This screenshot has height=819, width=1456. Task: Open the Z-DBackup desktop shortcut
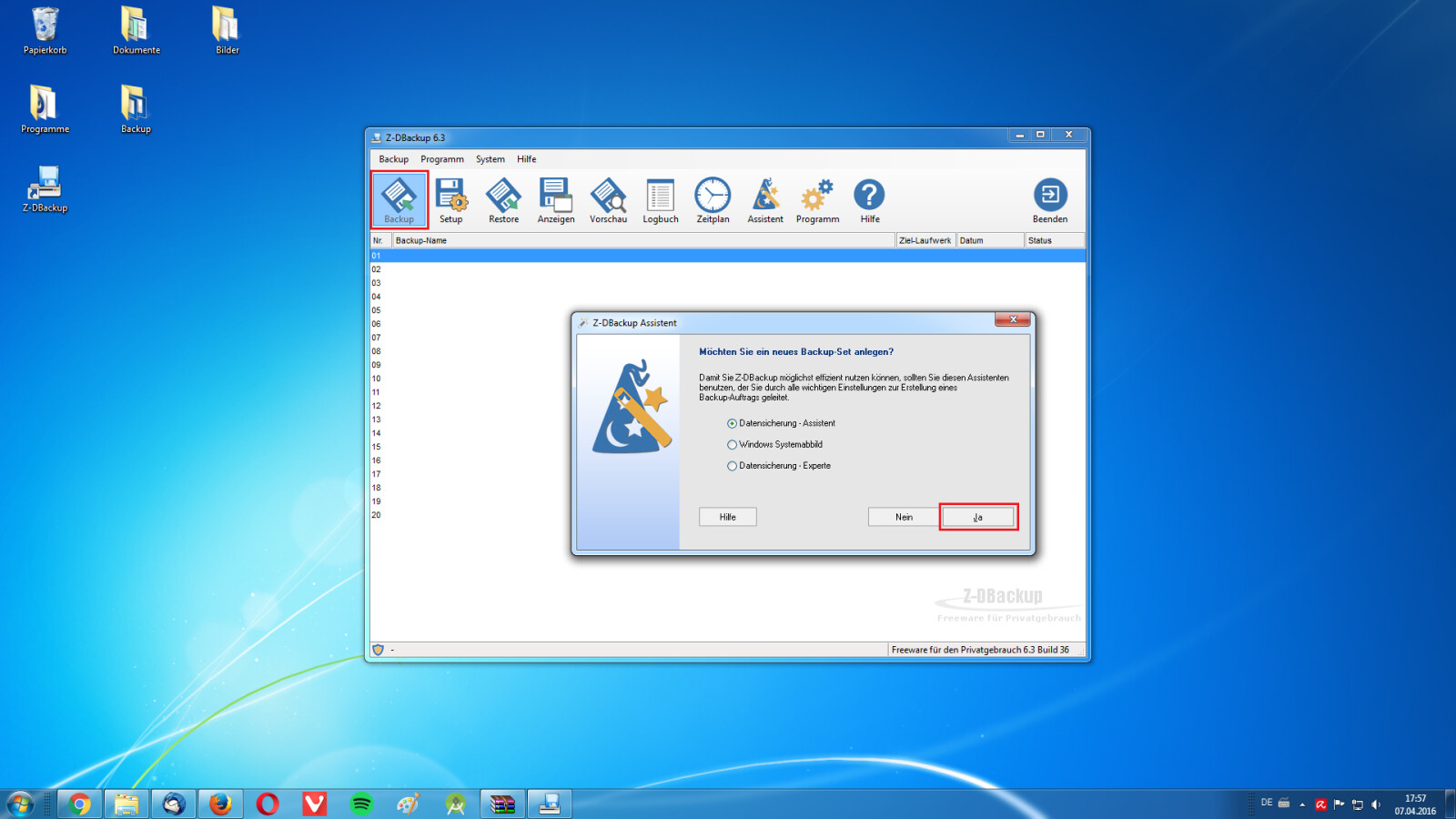[x=45, y=187]
